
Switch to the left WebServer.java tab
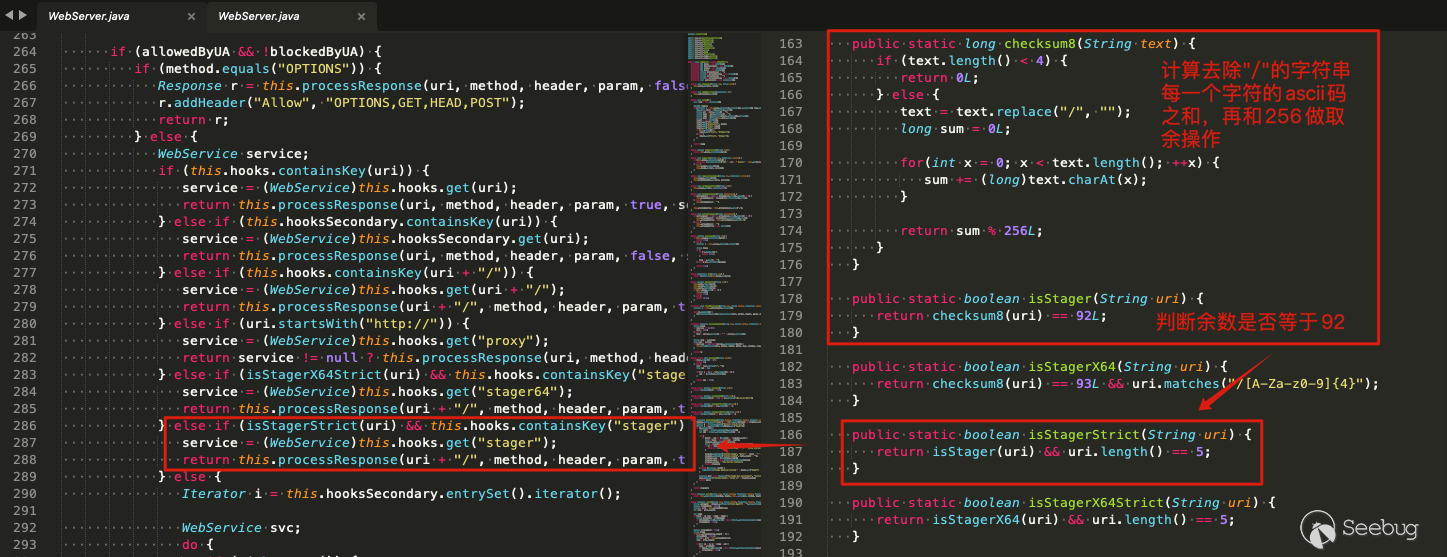pos(88,16)
